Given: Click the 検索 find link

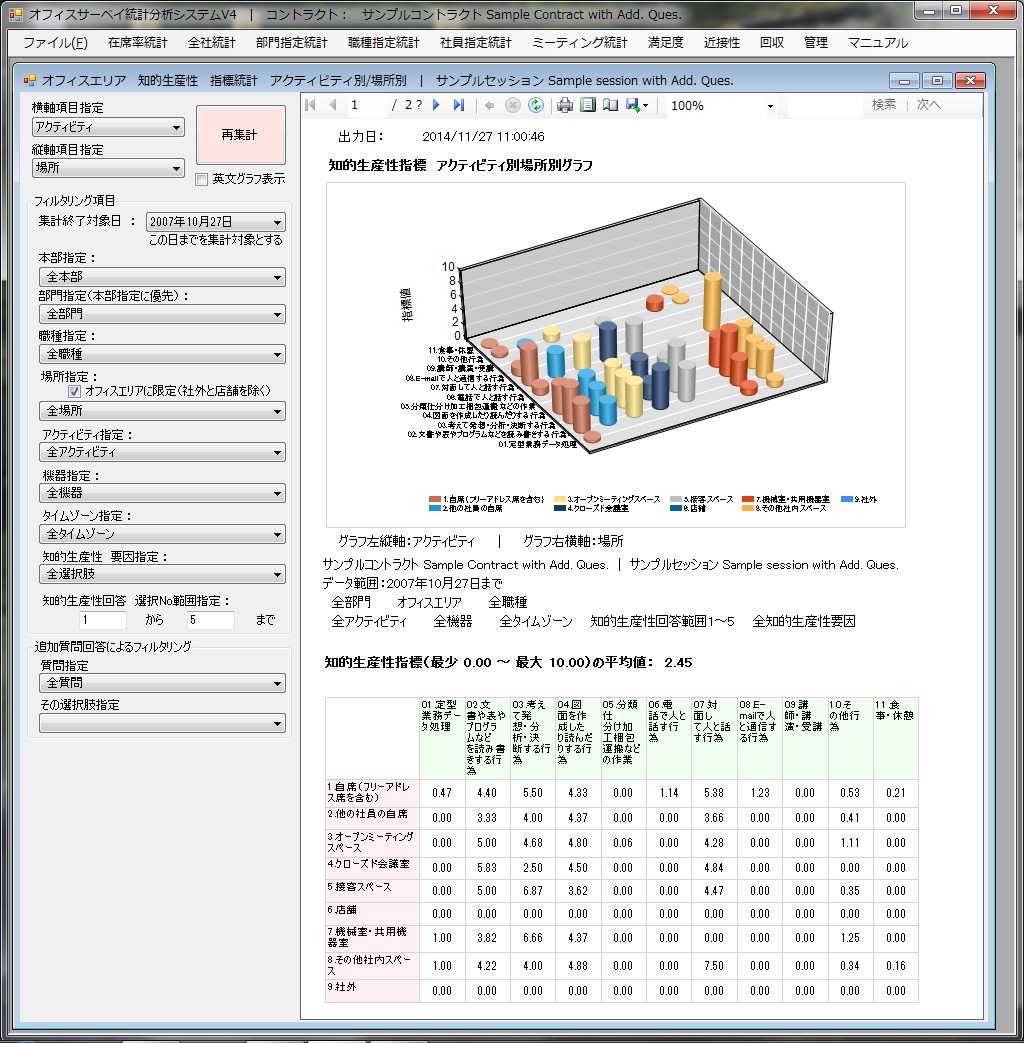Looking at the screenshot, I should pyautogui.click(x=883, y=105).
